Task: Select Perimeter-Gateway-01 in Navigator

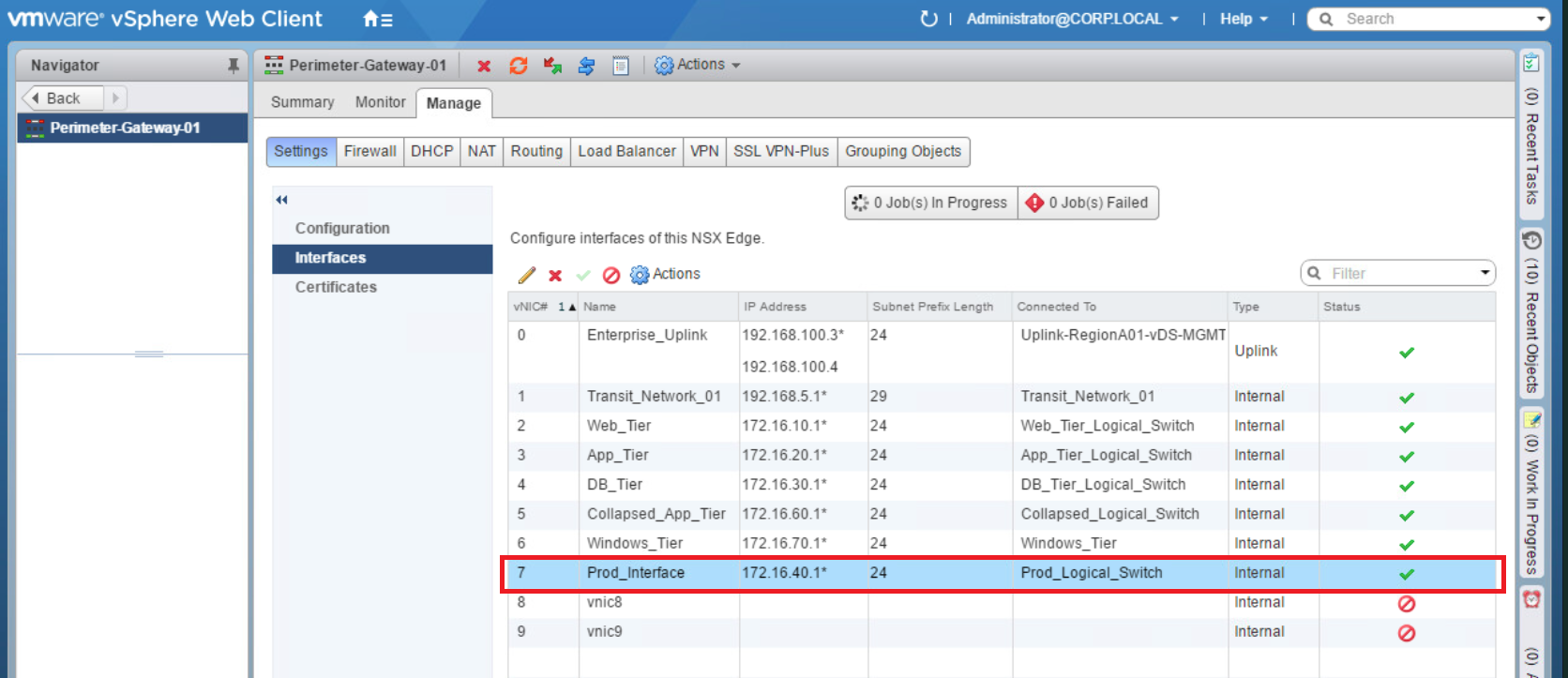Action: click(132, 128)
